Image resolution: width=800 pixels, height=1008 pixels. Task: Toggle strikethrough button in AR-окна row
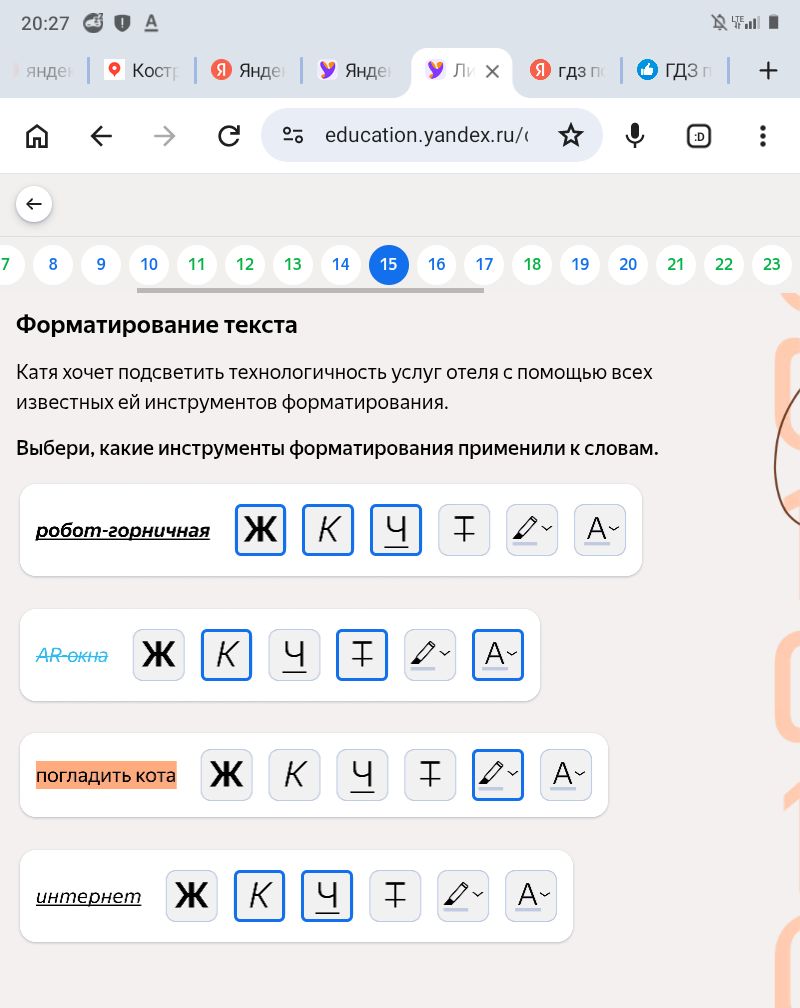click(362, 654)
